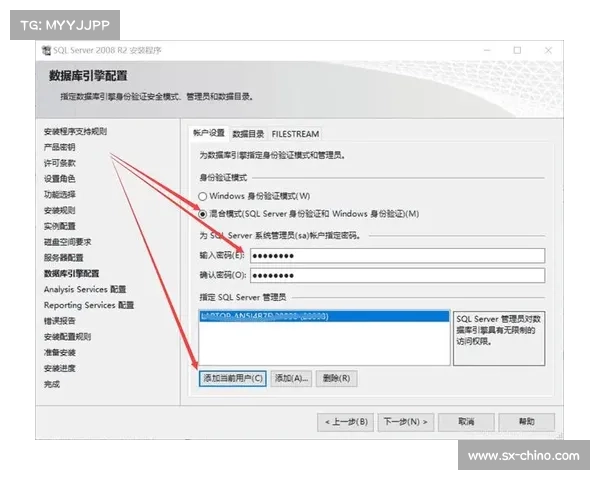
Task: Focus the 确认密码 password field
Action: (x=398, y=276)
